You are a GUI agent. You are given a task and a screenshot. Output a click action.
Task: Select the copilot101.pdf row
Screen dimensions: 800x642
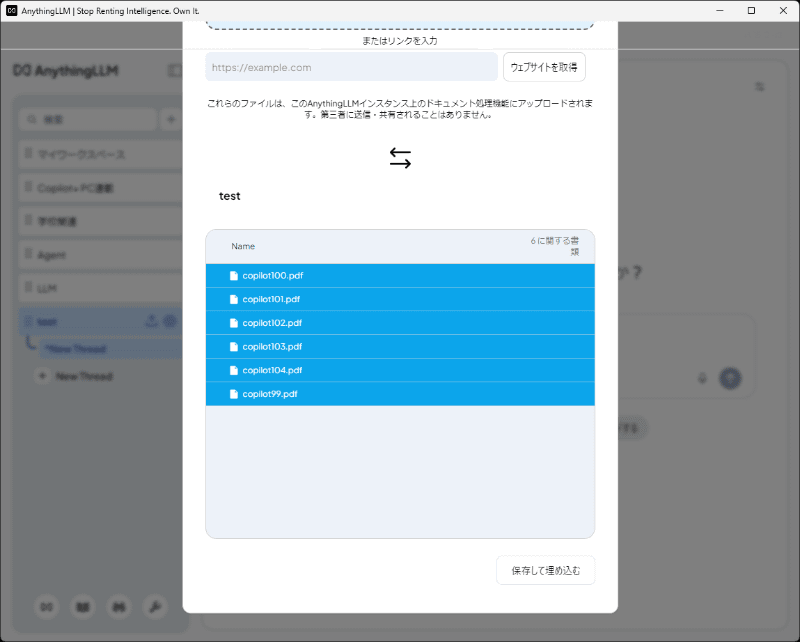pos(400,299)
